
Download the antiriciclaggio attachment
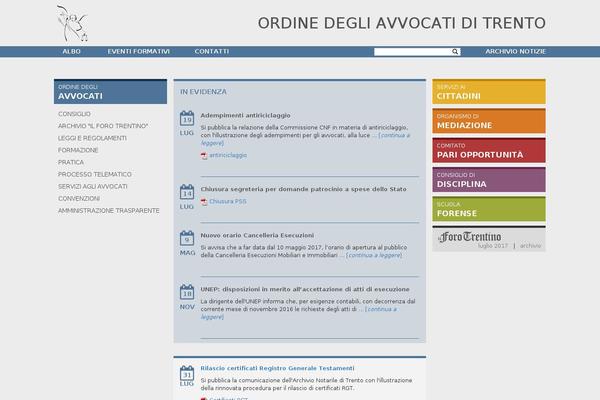click(x=228, y=155)
